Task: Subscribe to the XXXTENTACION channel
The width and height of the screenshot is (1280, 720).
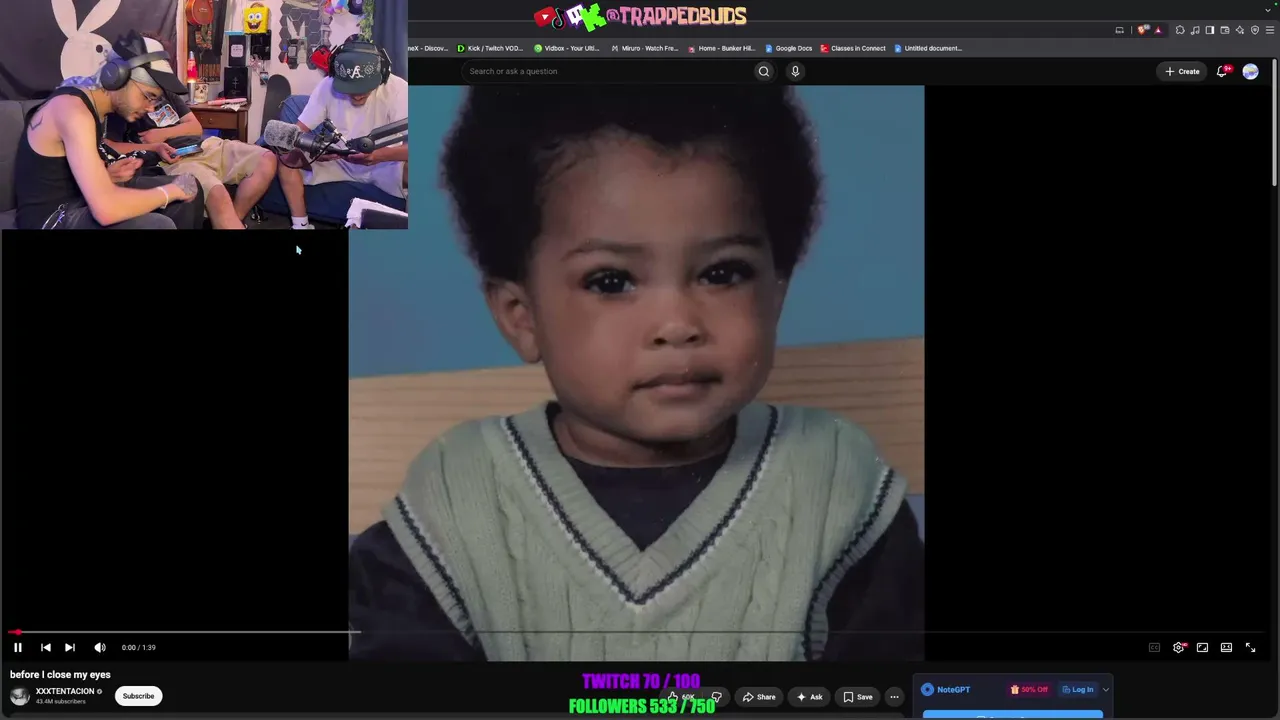Action: pyautogui.click(x=138, y=696)
